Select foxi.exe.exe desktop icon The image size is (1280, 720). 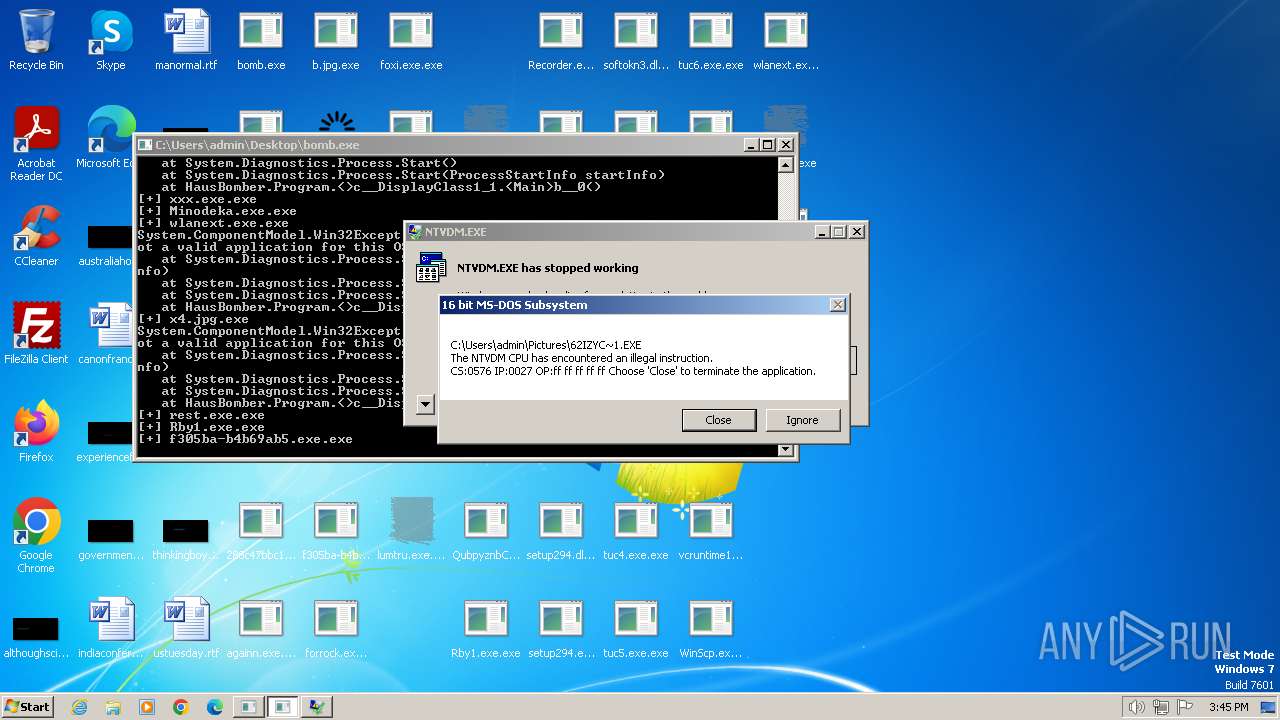411,41
